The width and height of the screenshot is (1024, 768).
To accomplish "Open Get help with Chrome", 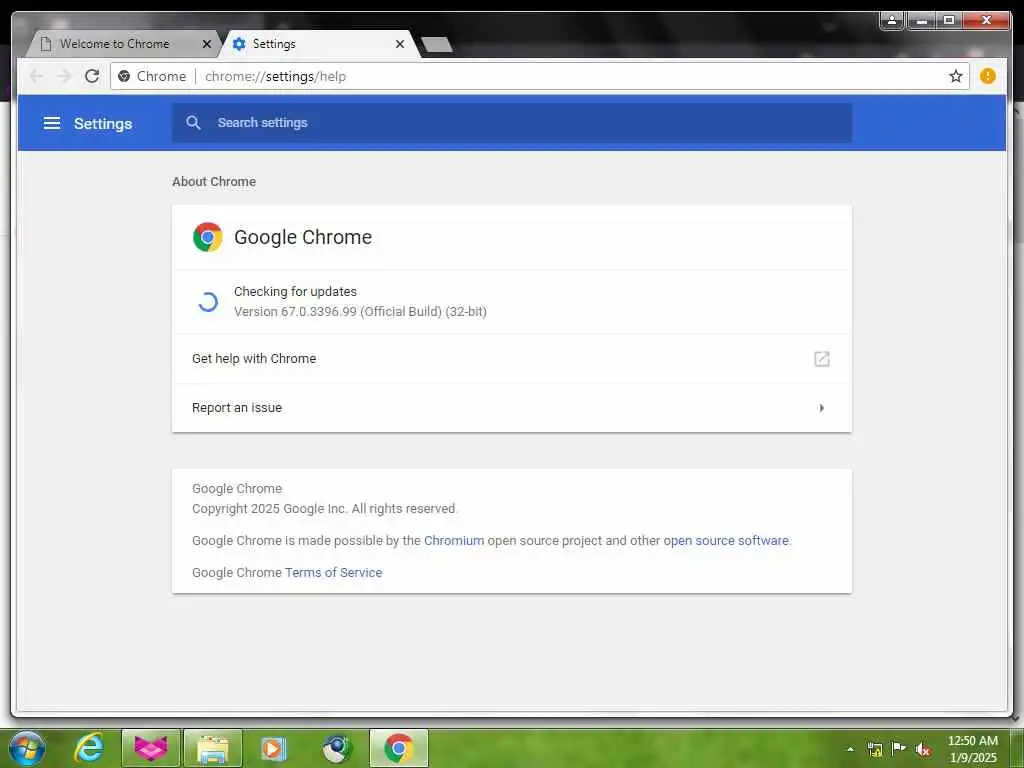I will pyautogui.click(x=512, y=359).
